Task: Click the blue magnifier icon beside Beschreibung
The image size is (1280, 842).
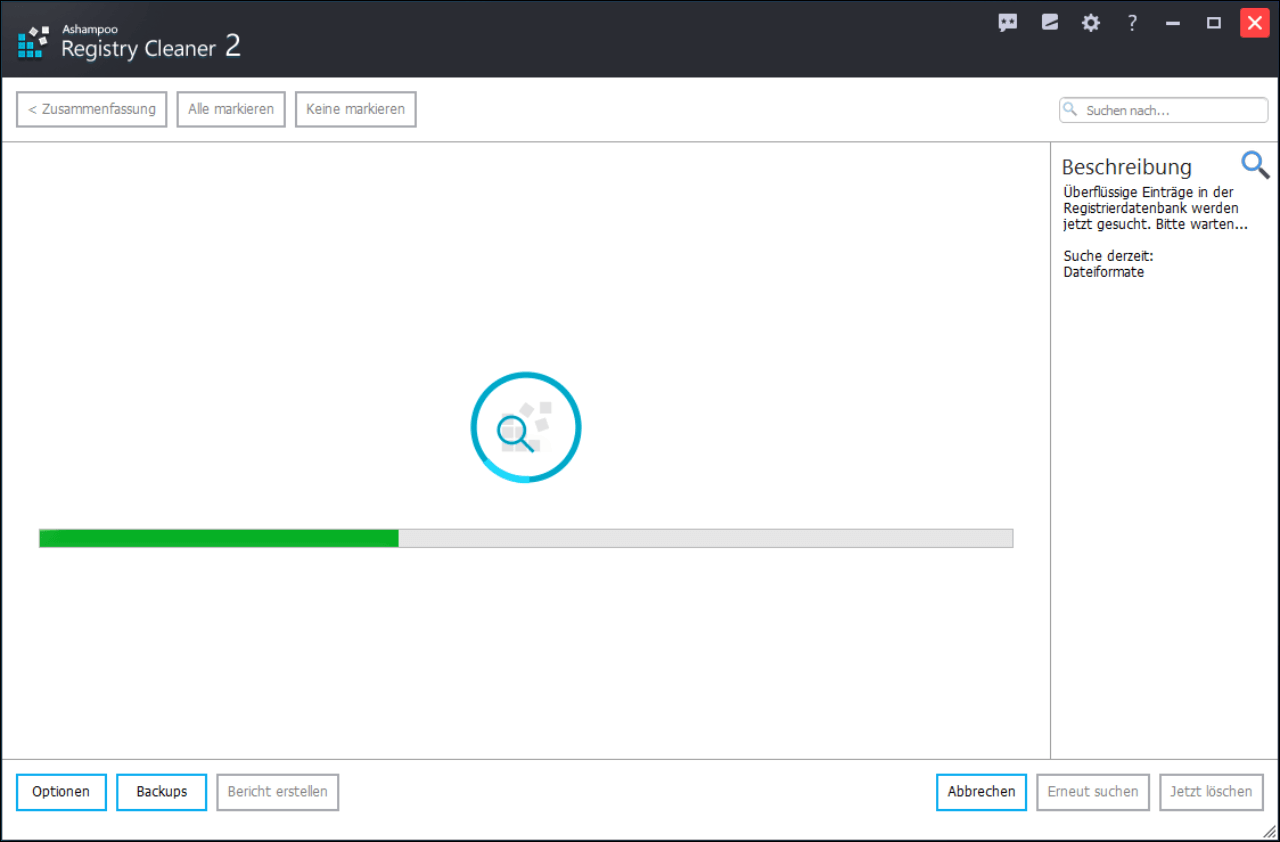Action: (x=1255, y=165)
